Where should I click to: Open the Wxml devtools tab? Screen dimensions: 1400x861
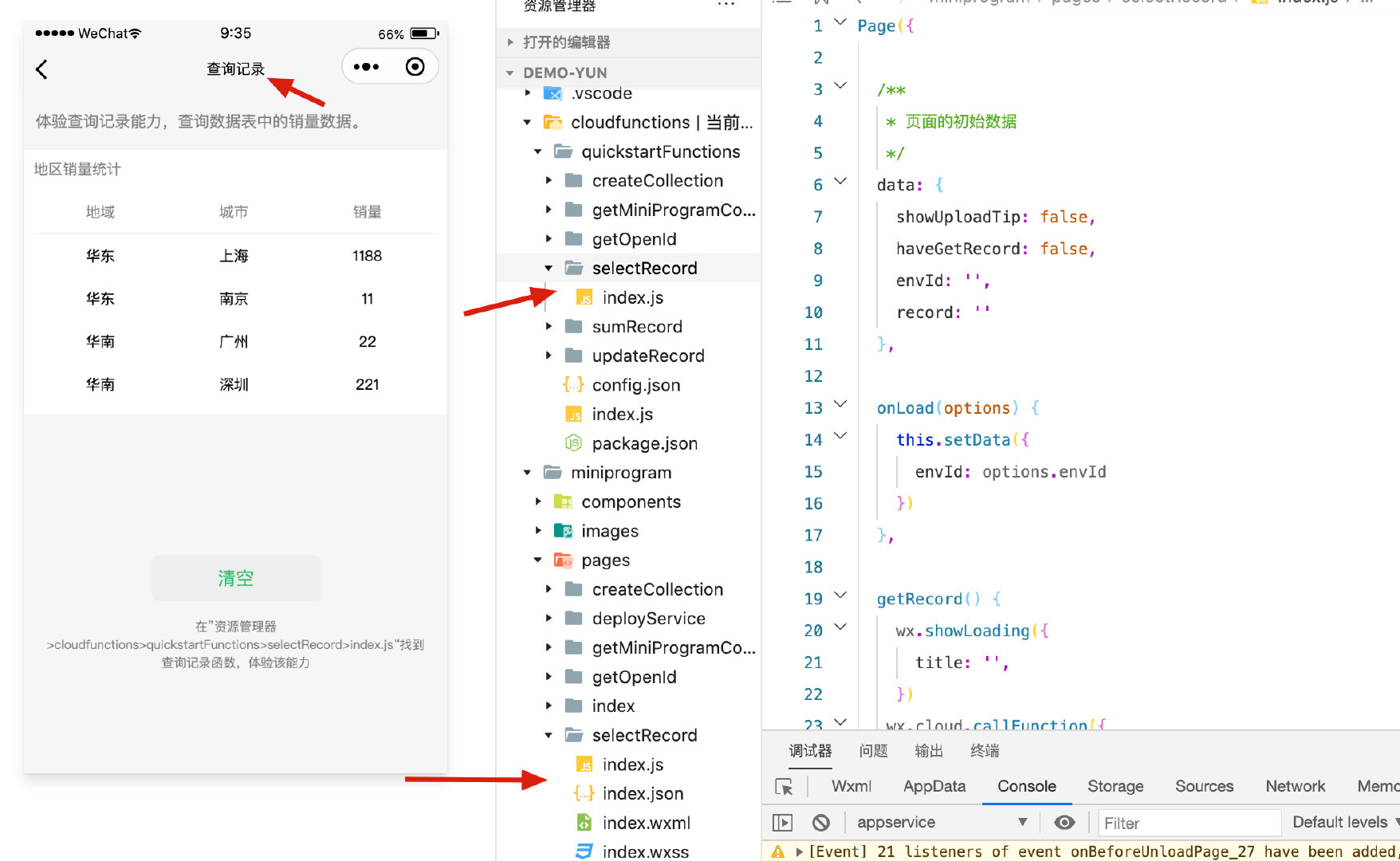point(851,786)
